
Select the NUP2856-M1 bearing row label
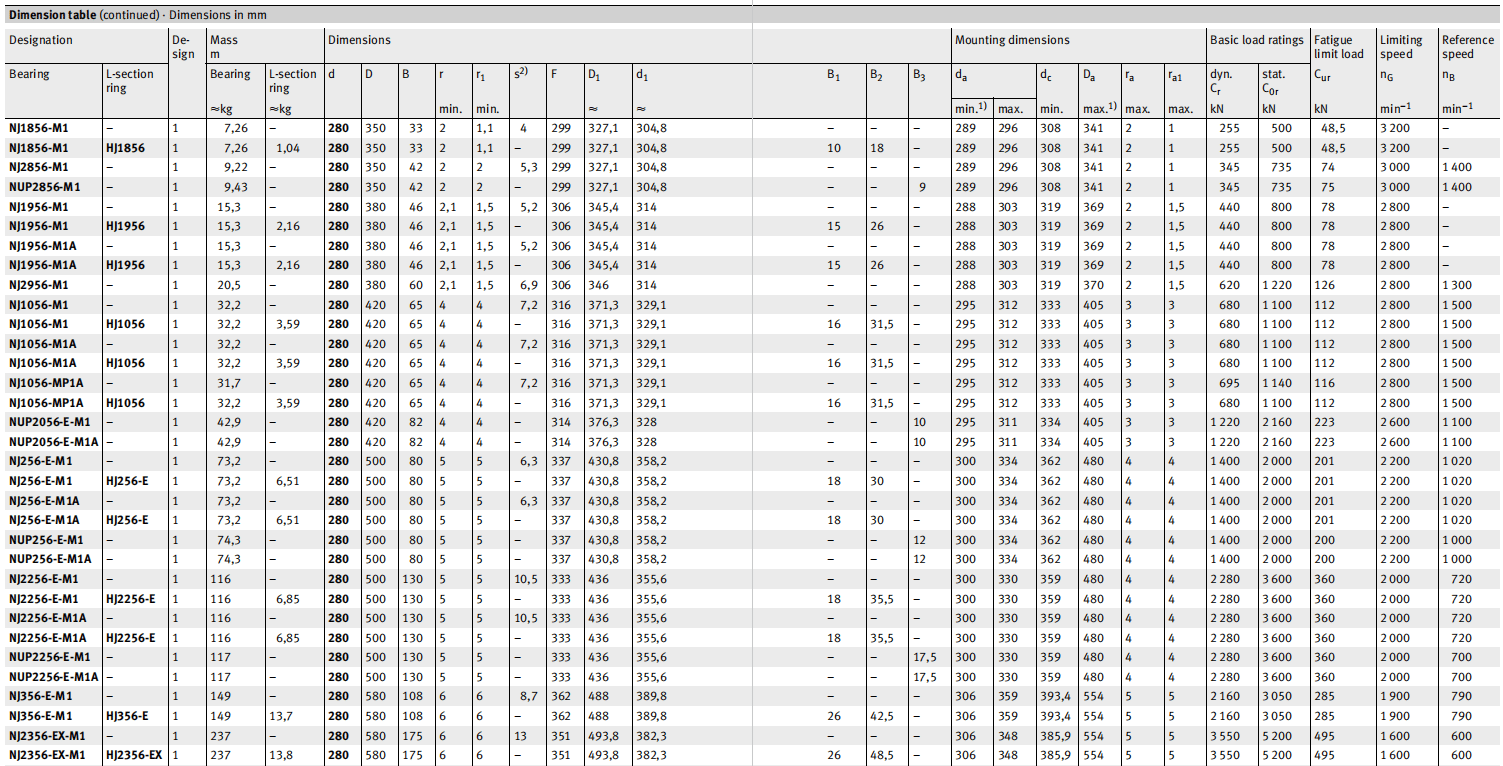coord(44,187)
